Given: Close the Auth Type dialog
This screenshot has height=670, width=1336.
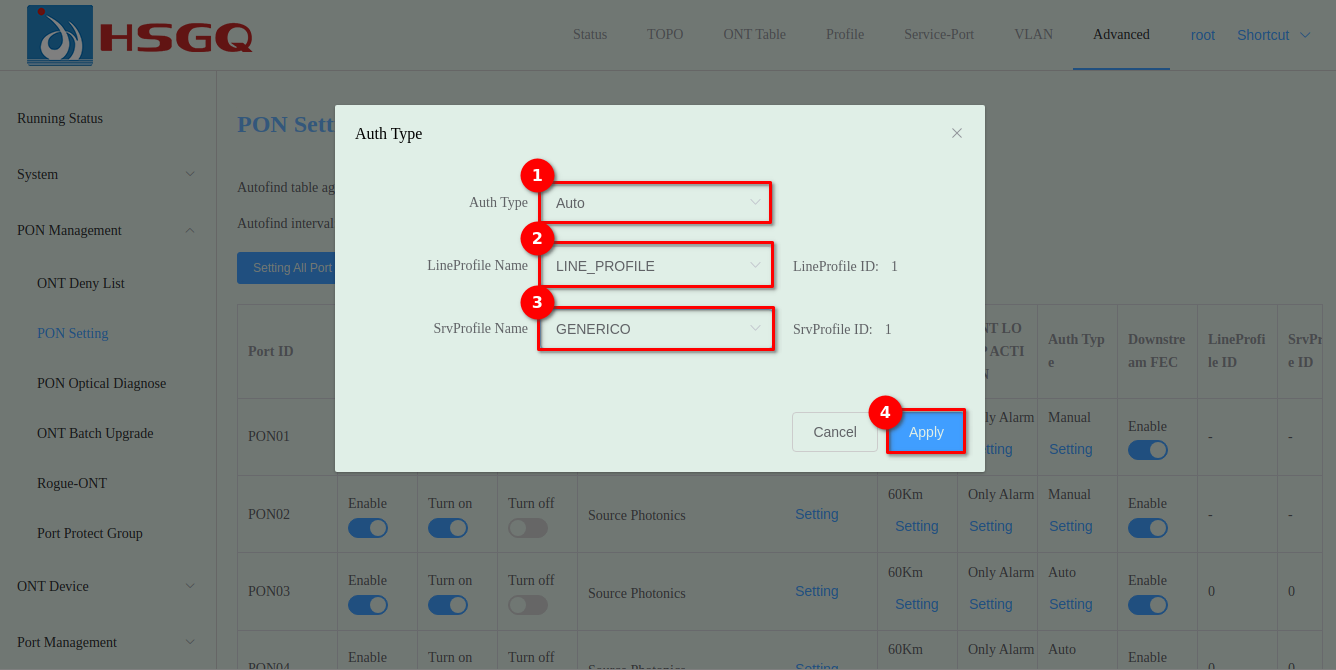Looking at the screenshot, I should (x=957, y=133).
